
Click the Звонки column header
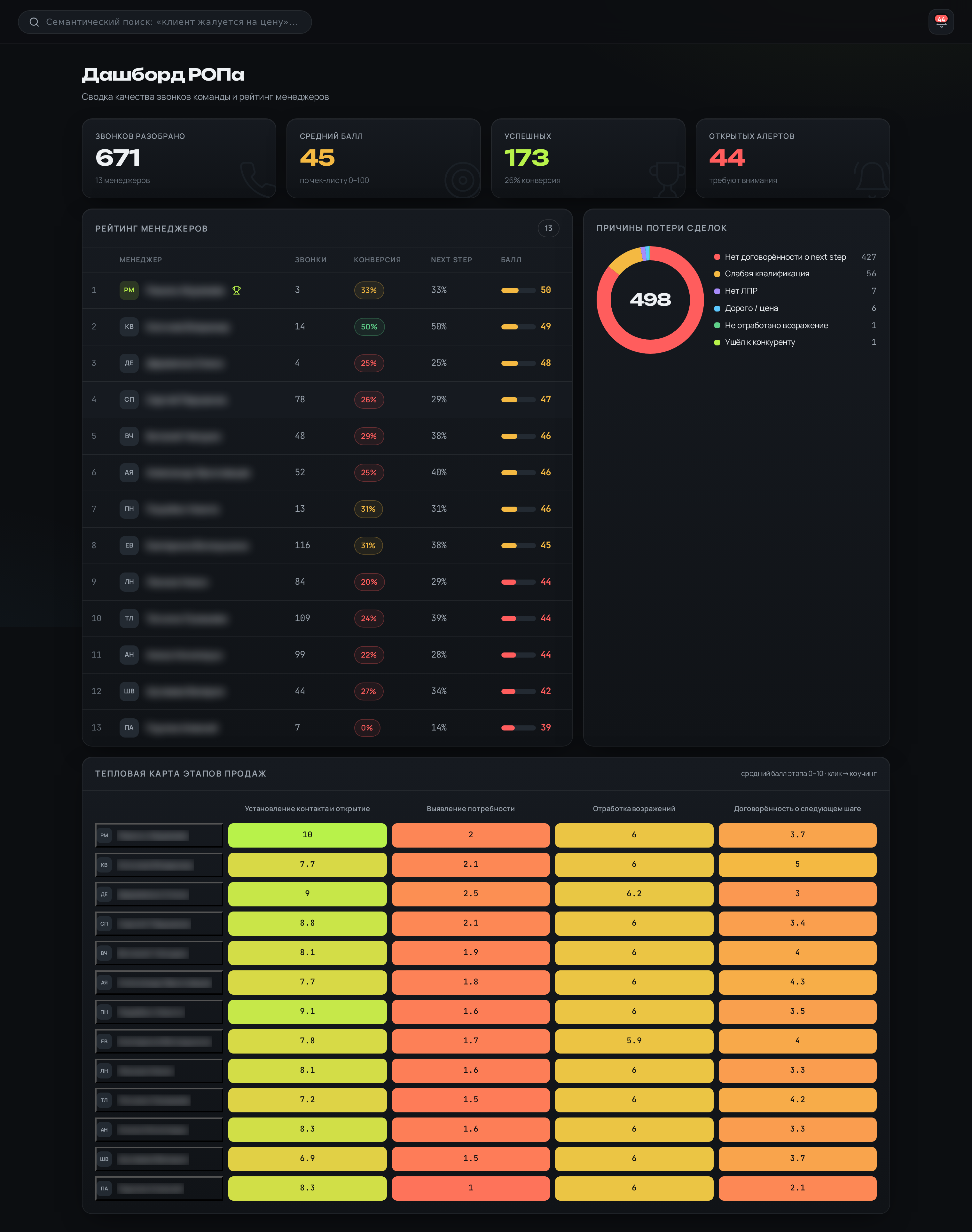[311, 260]
